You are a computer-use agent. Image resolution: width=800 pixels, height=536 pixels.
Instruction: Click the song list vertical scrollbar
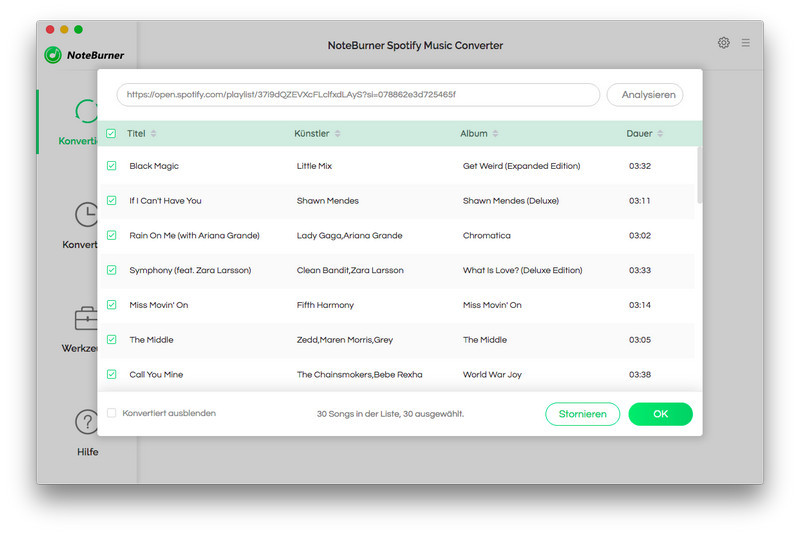698,175
